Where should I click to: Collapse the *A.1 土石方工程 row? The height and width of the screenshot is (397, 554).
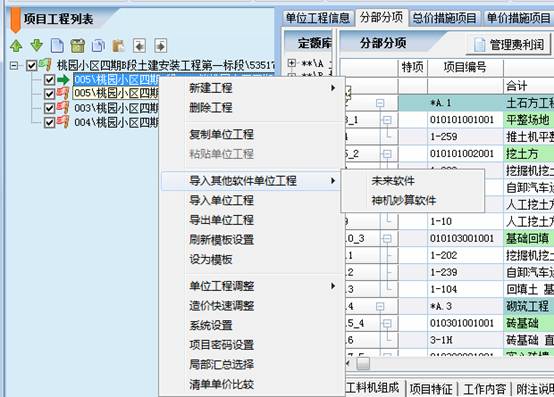pyautogui.click(x=380, y=103)
